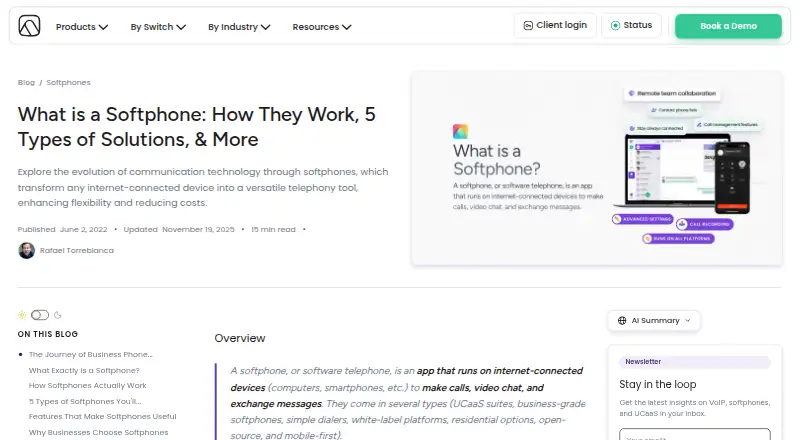800x440 pixels.
Task: Go to How Softphones Actually Work section
Action: pos(88,385)
